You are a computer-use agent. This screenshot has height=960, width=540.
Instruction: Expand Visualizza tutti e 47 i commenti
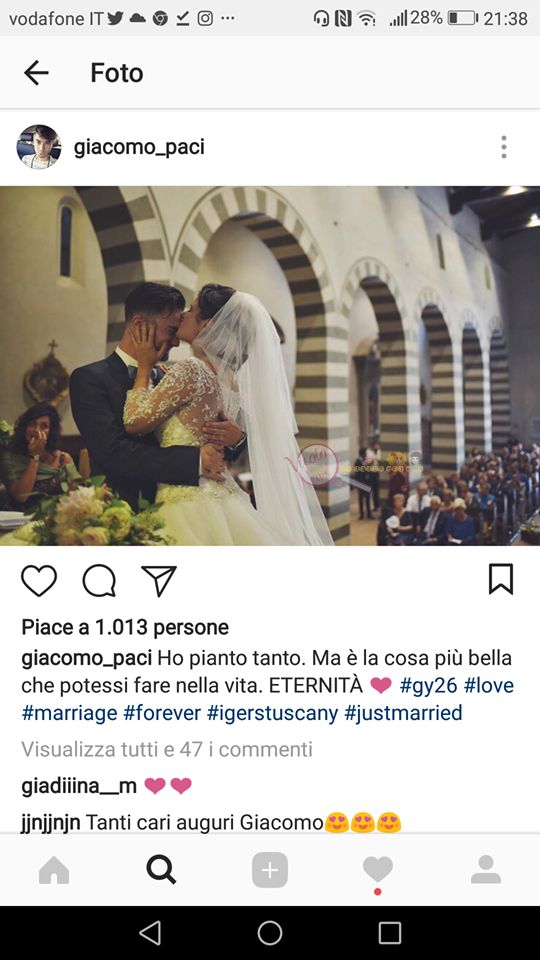tap(167, 749)
